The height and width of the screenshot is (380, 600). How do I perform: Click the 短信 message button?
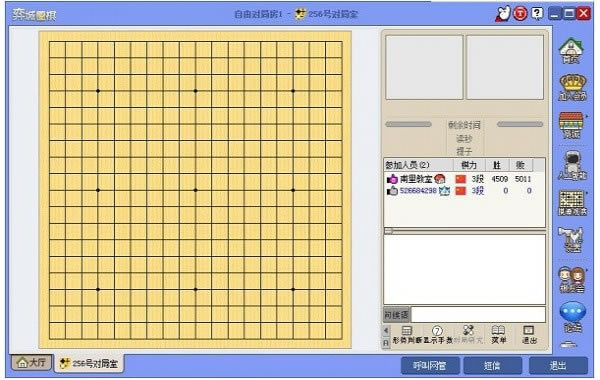click(x=492, y=365)
